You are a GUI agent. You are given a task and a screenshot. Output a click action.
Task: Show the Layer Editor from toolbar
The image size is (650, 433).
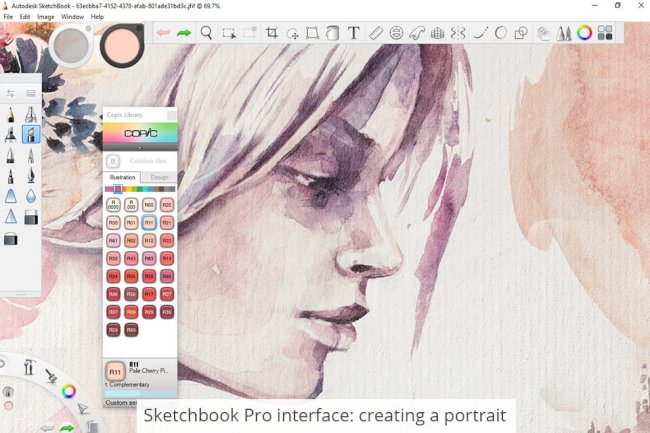point(543,33)
